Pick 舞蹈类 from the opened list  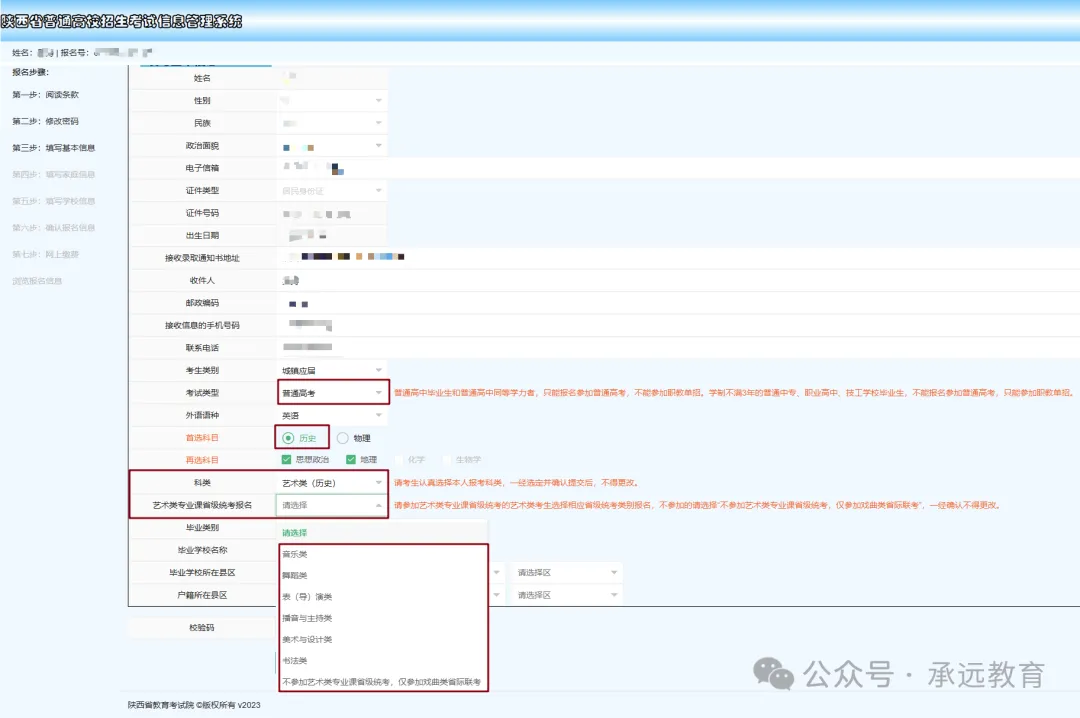384,575
